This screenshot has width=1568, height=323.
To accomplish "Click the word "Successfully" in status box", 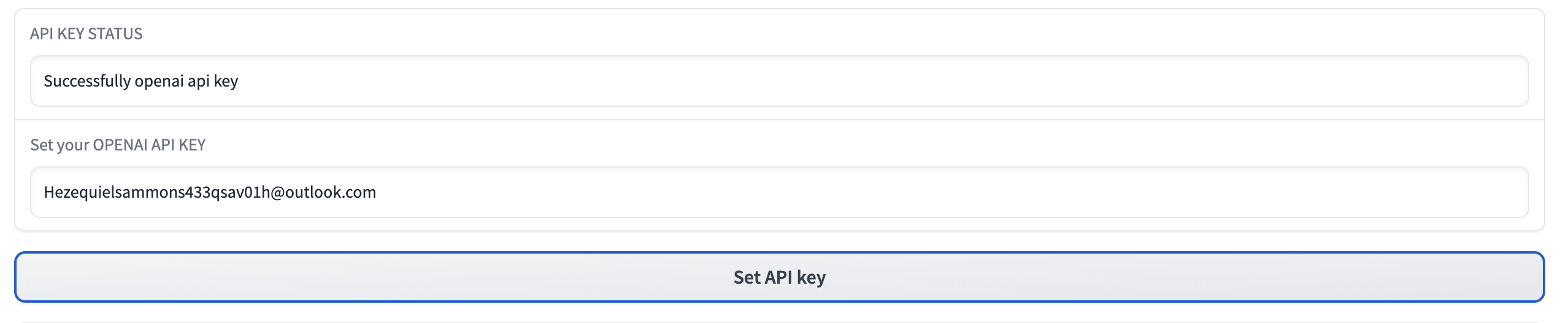I will [x=87, y=81].
